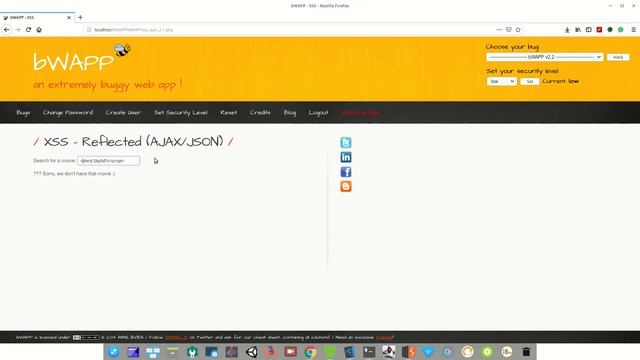Launch Google Chrome from the dock
The height and width of the screenshot is (360, 640).
[x=310, y=352]
